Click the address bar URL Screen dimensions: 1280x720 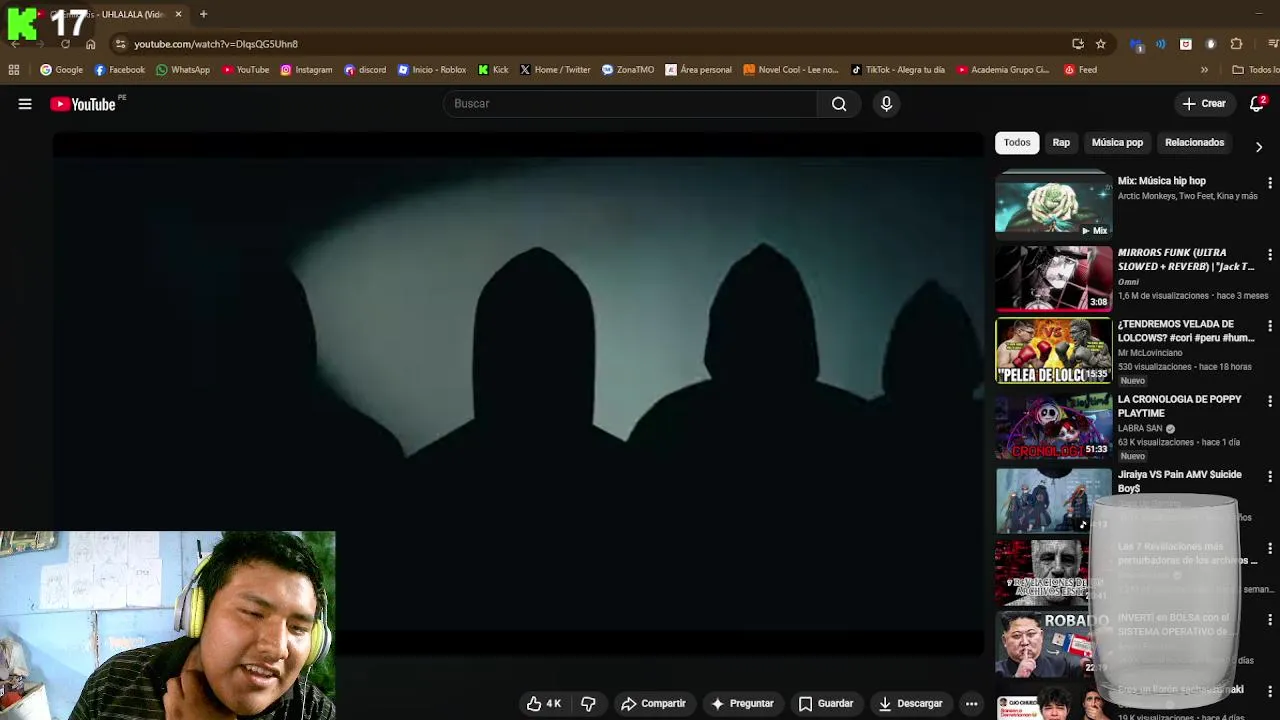click(x=216, y=44)
